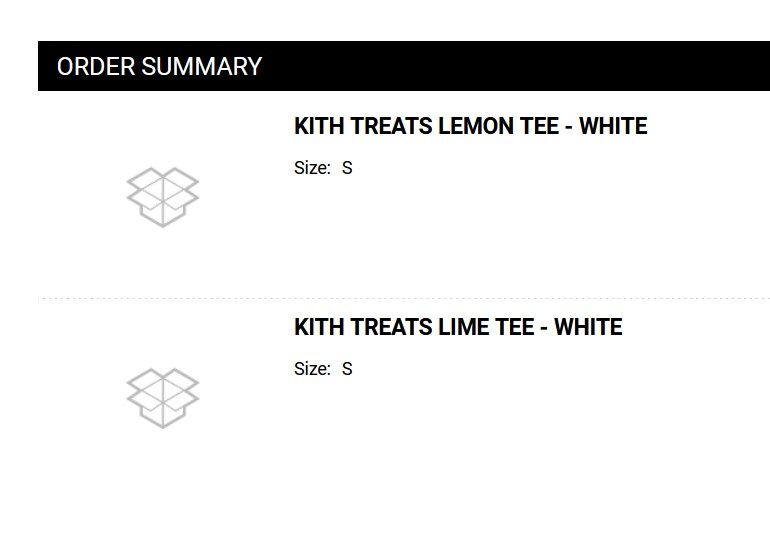Click the Size label under Lemon Tee
This screenshot has width=770, height=535.
pos(311,168)
